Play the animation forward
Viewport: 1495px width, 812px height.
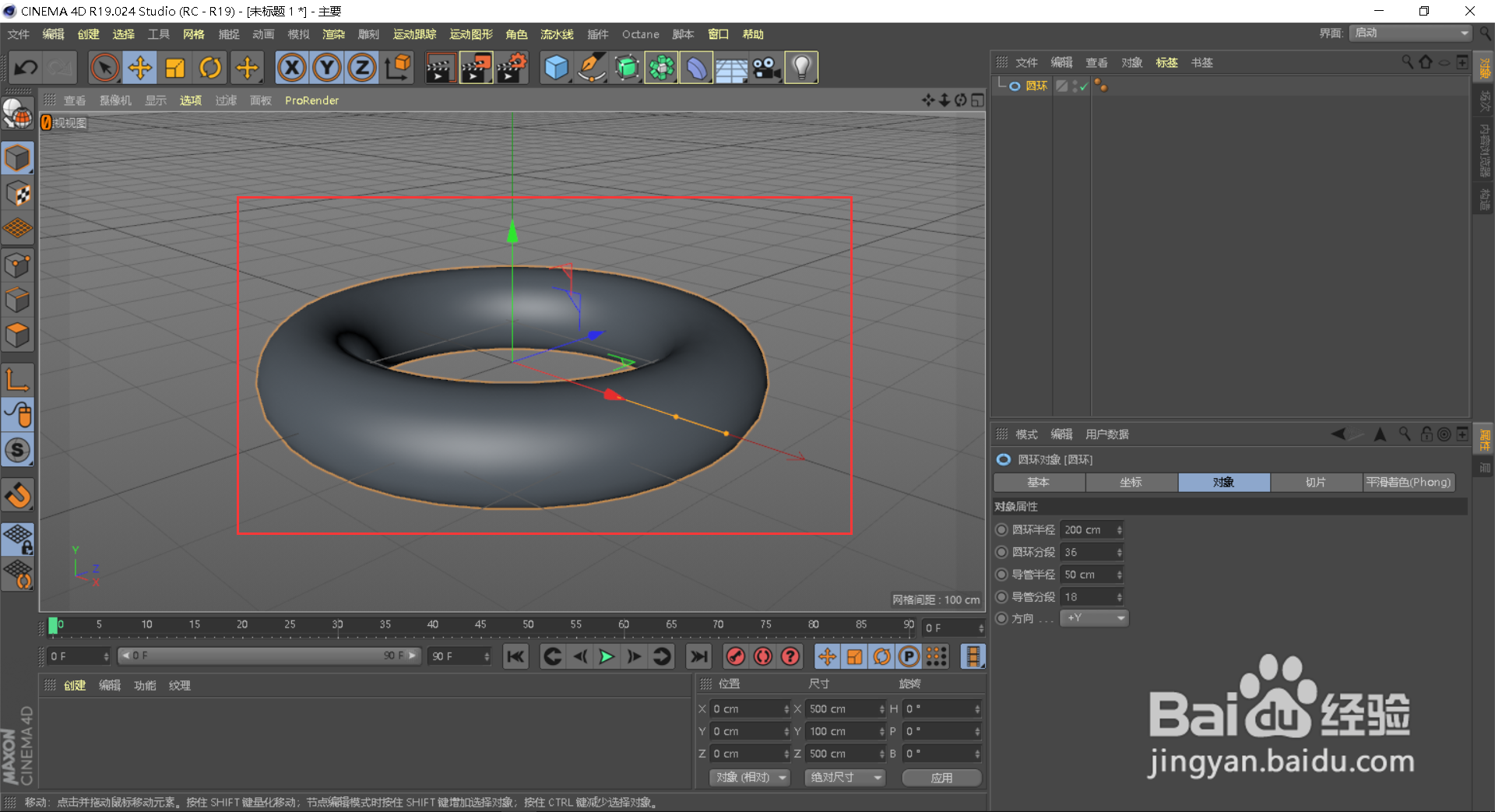607,657
